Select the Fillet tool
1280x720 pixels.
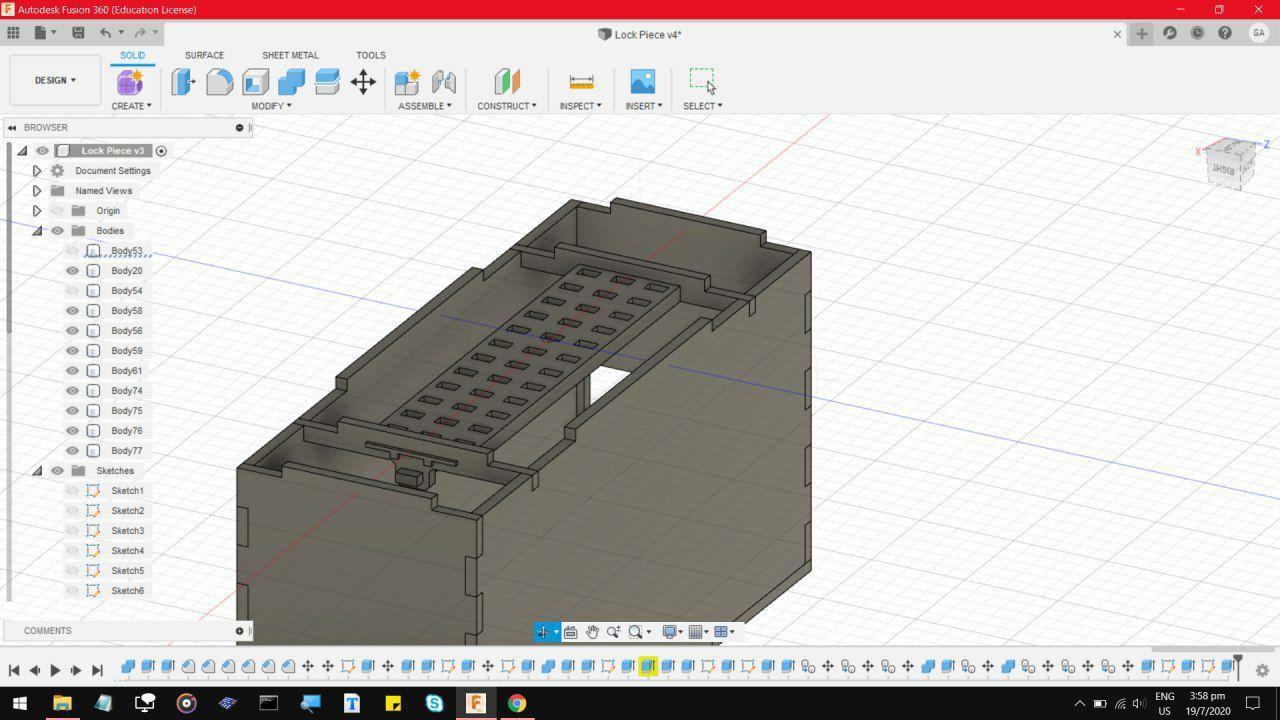pos(219,82)
